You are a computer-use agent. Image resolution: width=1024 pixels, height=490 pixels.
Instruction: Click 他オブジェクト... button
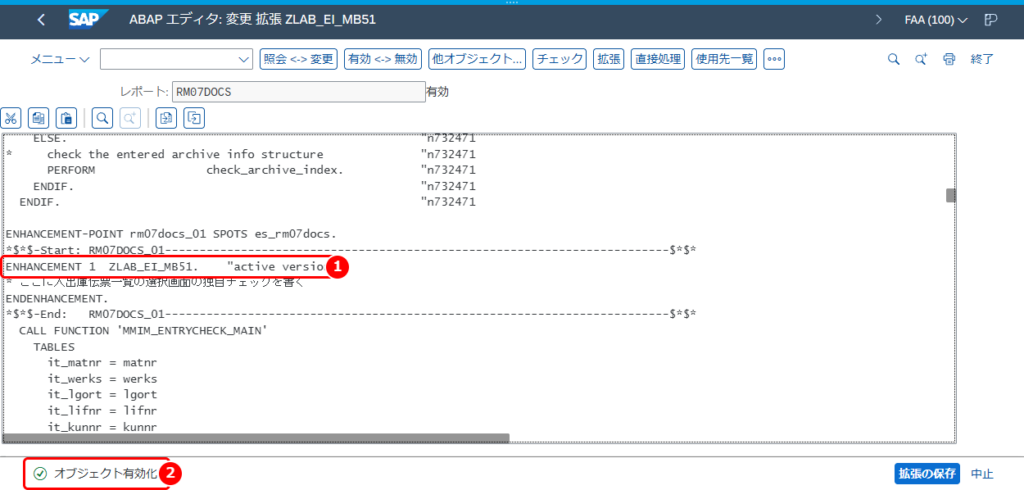click(x=477, y=59)
